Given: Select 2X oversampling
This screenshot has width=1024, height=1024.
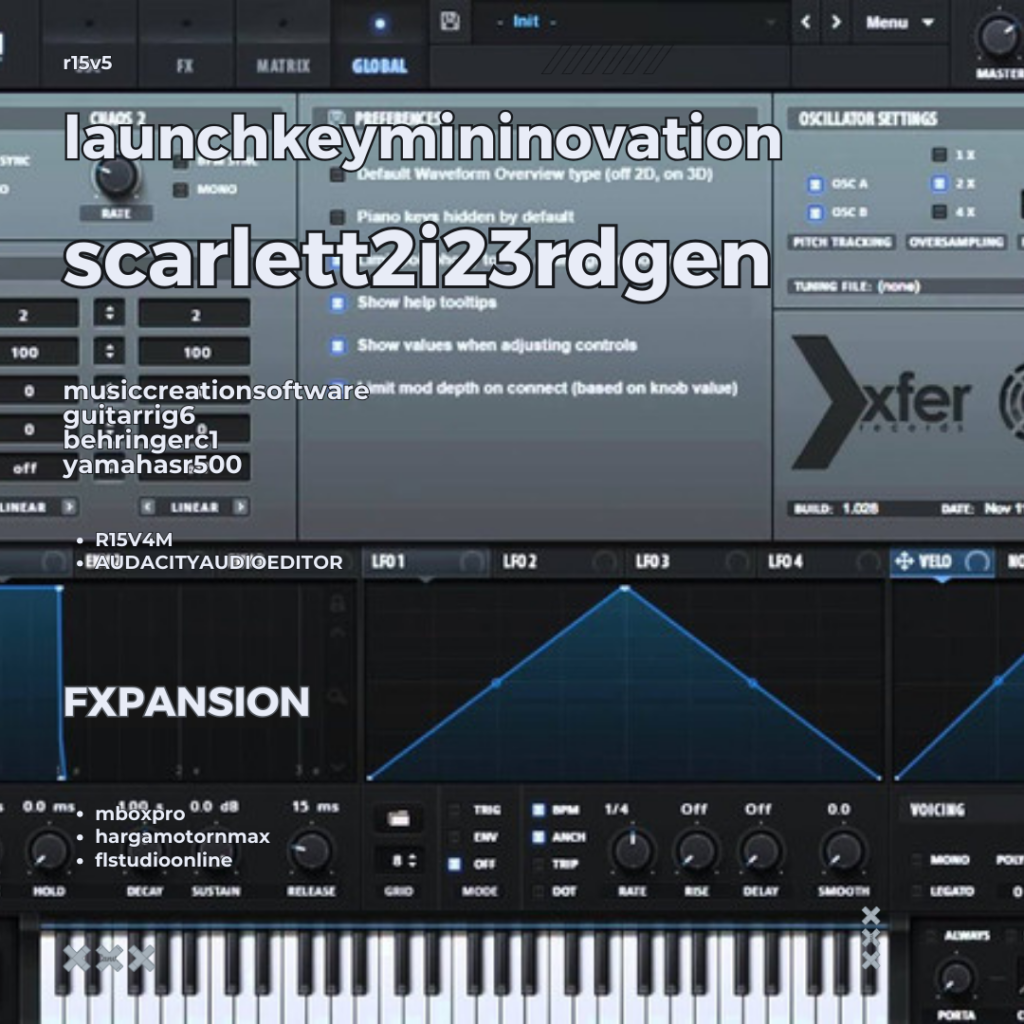Looking at the screenshot, I should [939, 184].
